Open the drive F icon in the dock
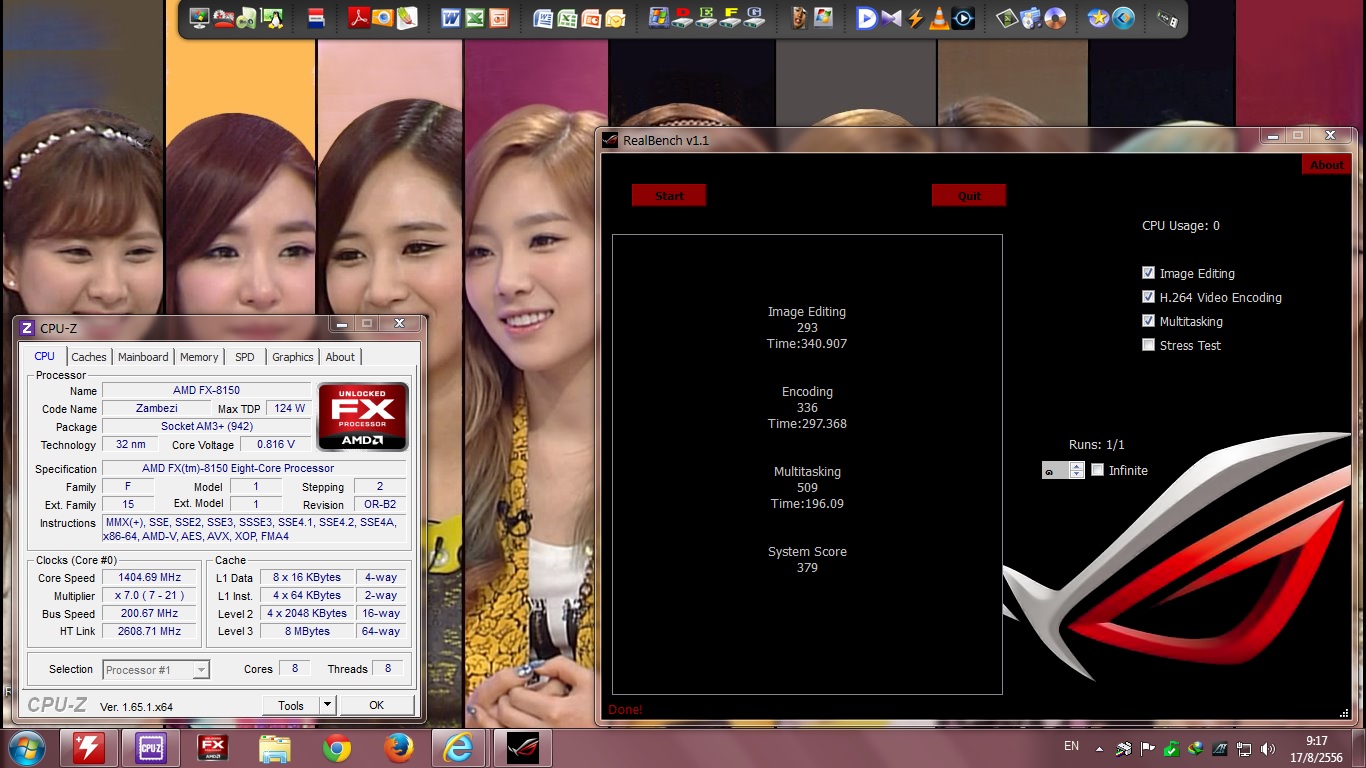Screen dimensions: 1366x768 (731, 18)
